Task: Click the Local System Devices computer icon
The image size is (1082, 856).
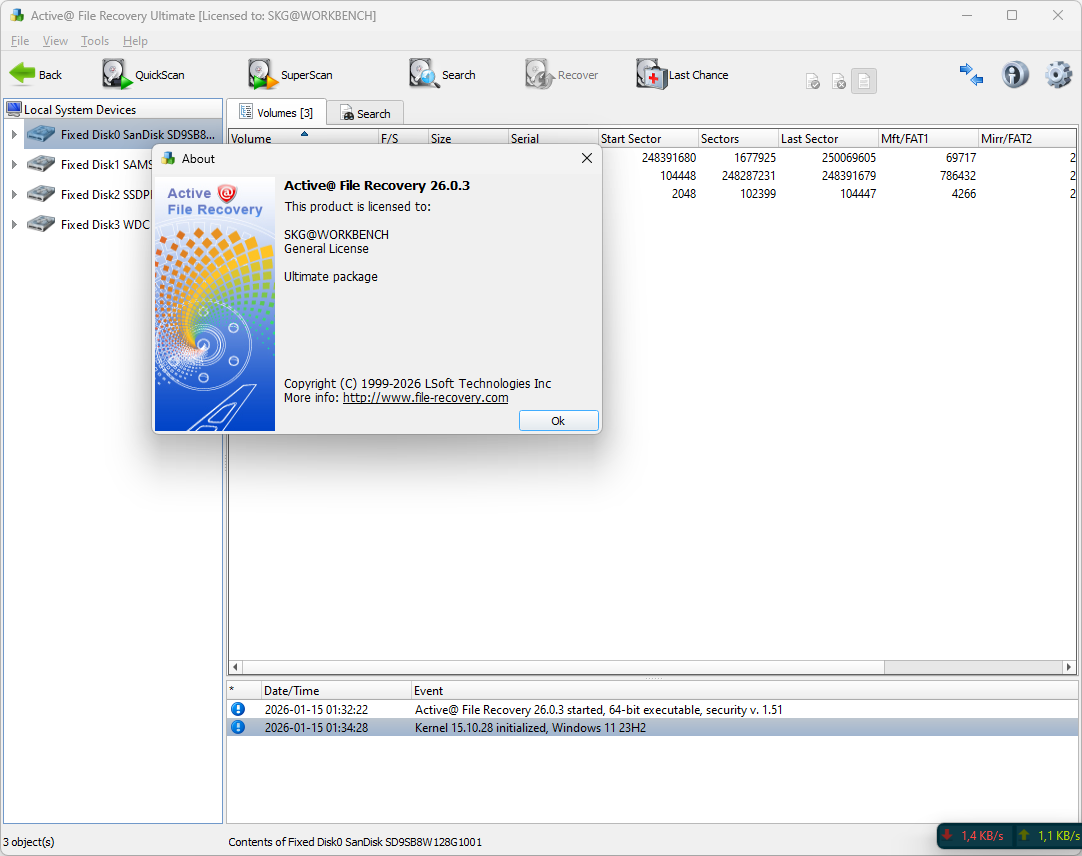Action: [x=14, y=109]
